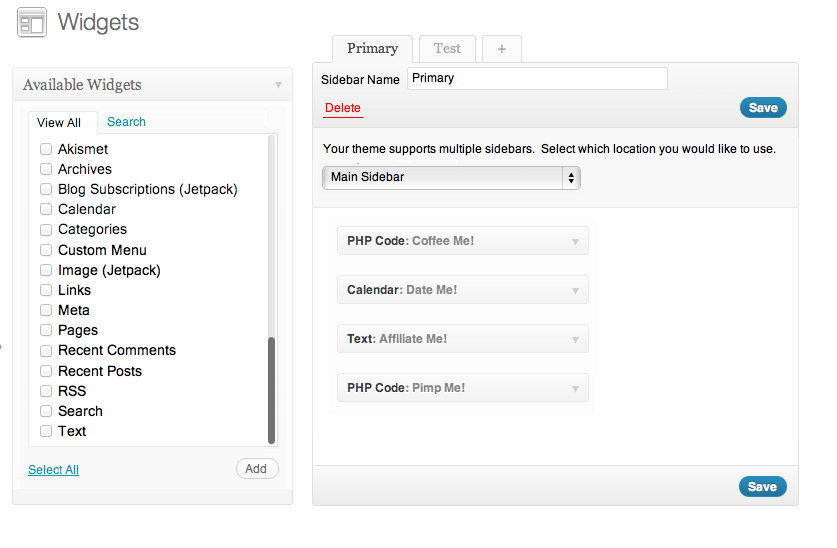
Task: Tick the Custom Menu checkbox
Action: click(46, 250)
